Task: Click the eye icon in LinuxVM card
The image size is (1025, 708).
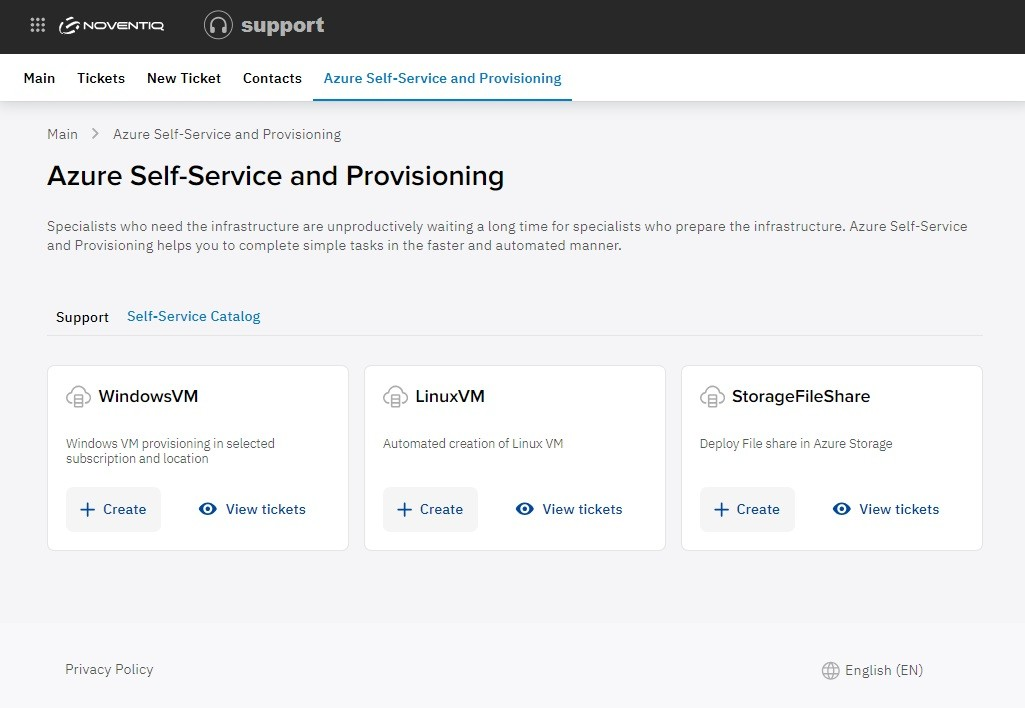Action: (524, 509)
